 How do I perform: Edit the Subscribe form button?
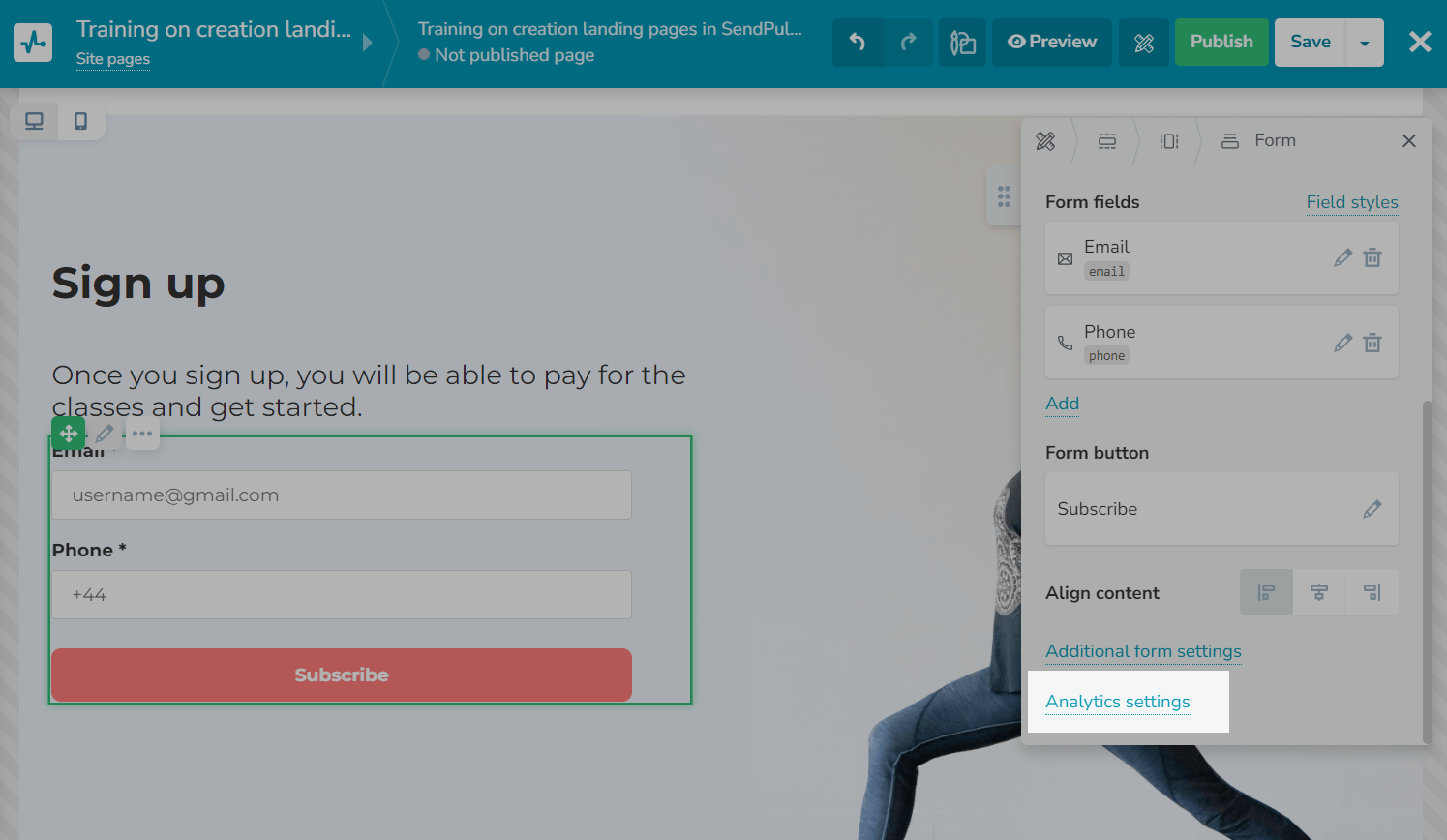pos(1372,509)
